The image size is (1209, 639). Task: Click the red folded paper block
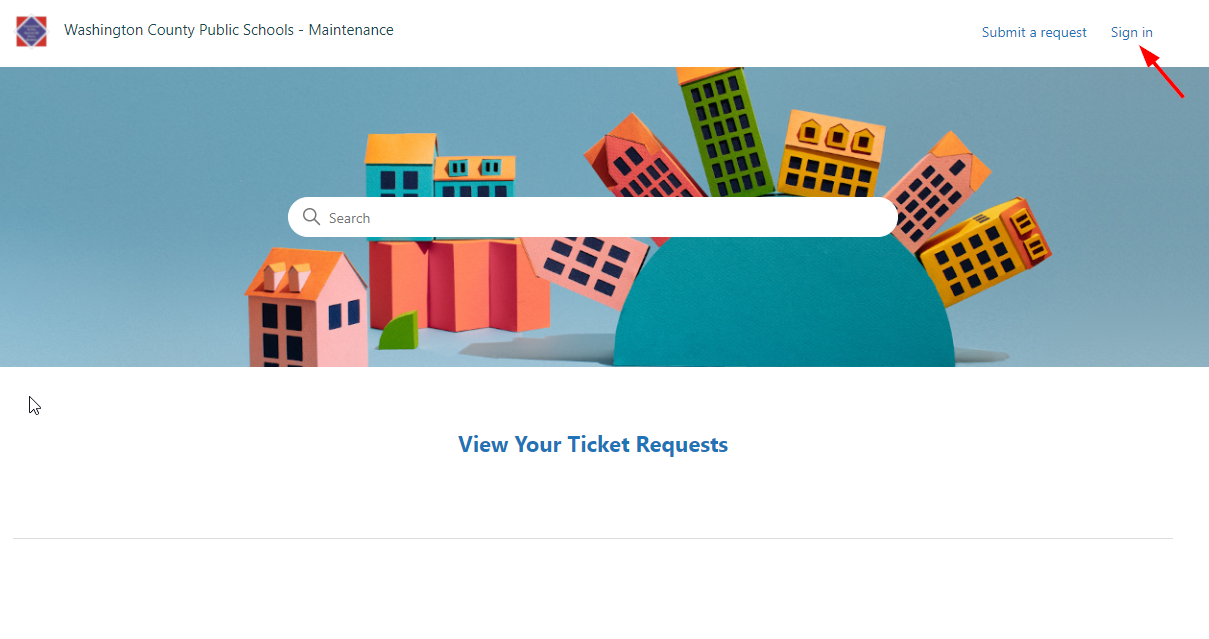click(x=455, y=285)
